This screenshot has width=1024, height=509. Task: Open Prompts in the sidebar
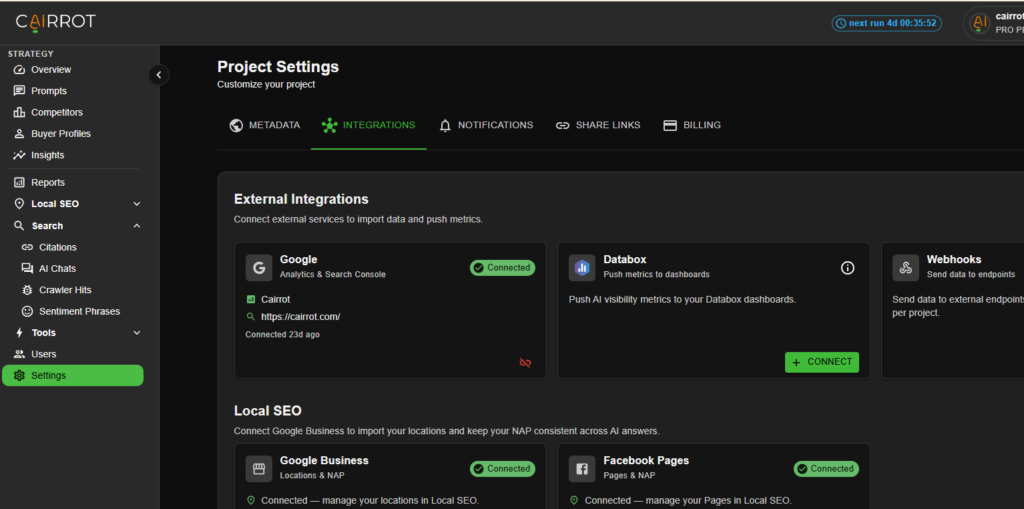(x=49, y=91)
